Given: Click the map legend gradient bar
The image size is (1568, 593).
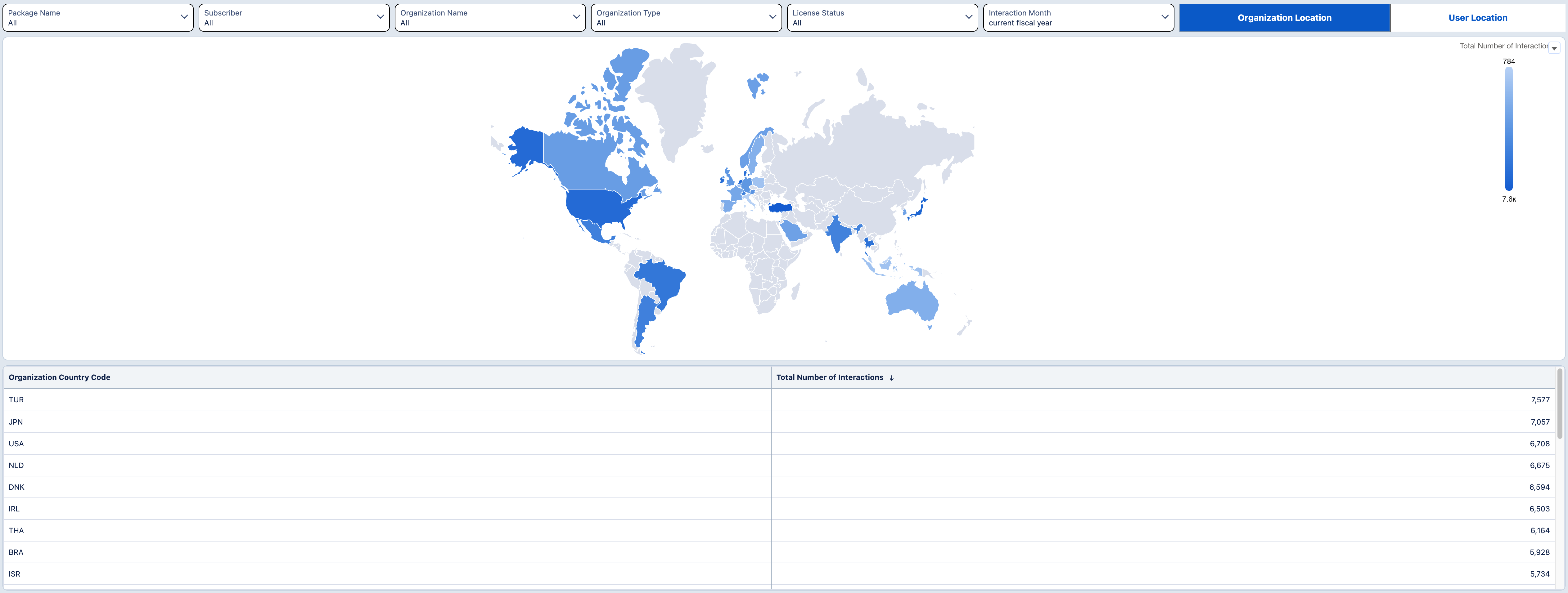Looking at the screenshot, I should click(1508, 129).
